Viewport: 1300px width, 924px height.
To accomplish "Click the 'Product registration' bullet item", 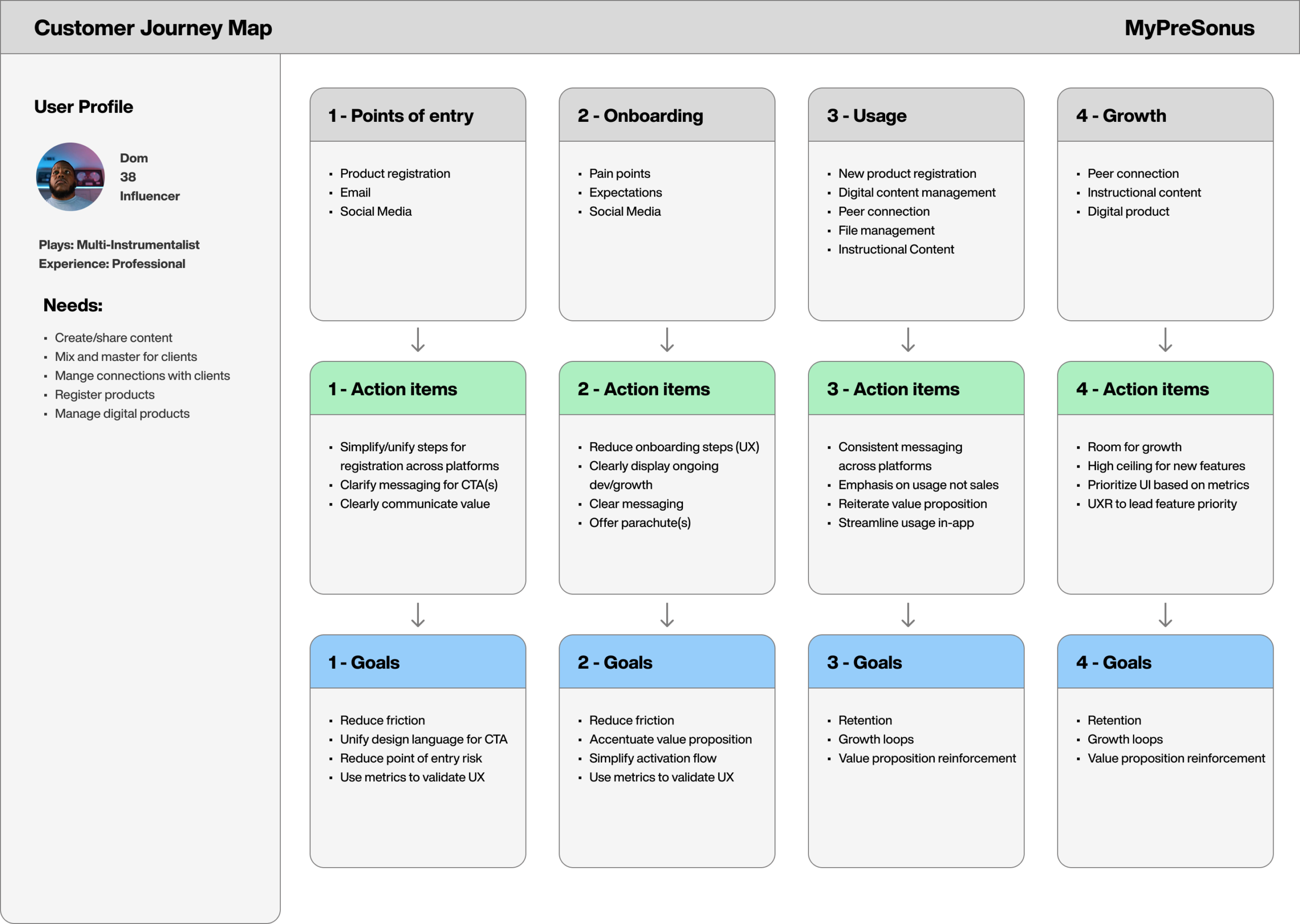I will [x=395, y=174].
